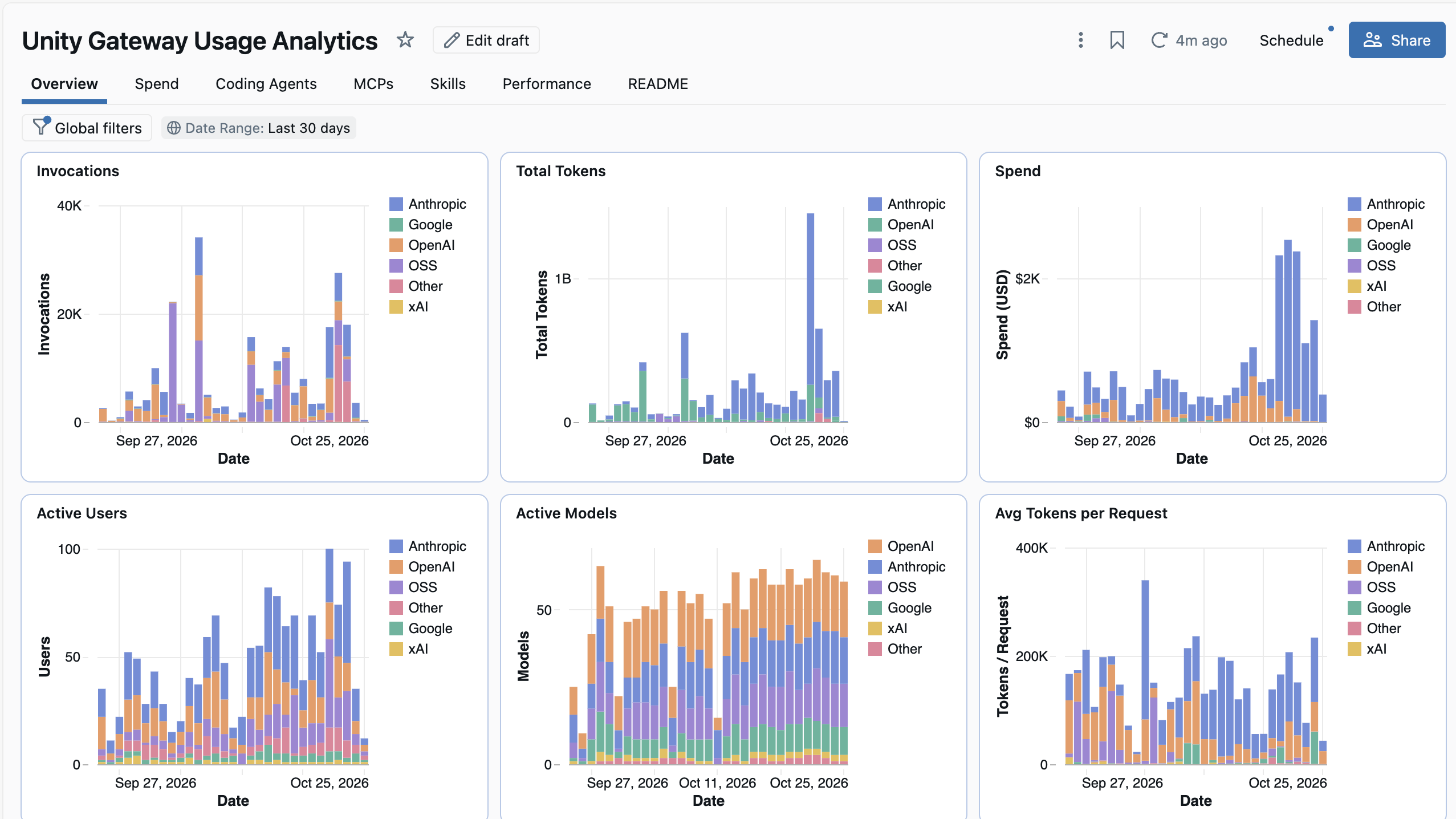The image size is (1456, 819).
Task: Star the dashboard as favorite
Action: pos(405,40)
